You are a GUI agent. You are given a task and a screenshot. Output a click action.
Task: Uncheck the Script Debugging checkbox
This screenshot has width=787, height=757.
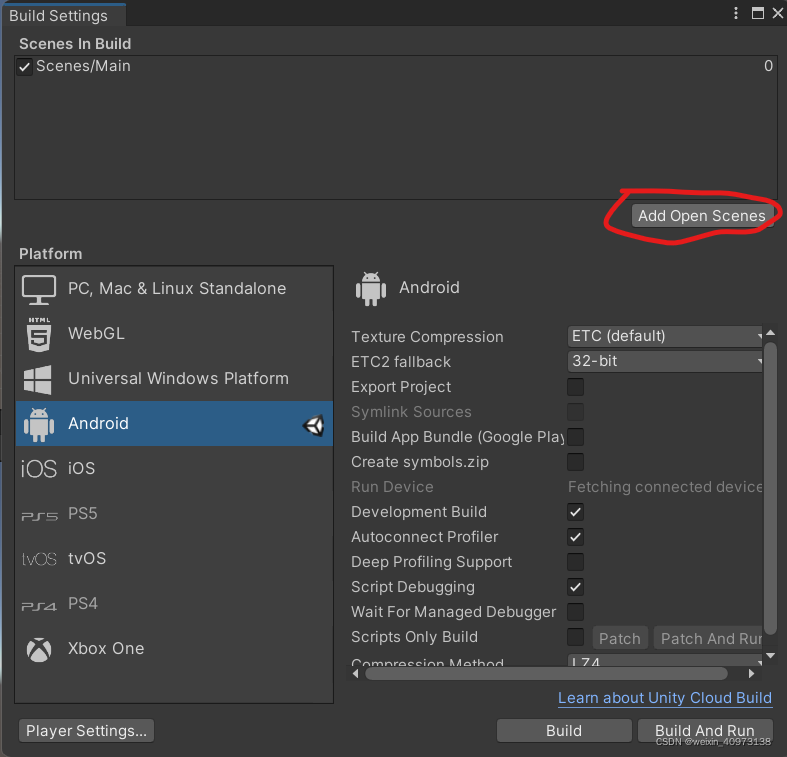point(575,587)
